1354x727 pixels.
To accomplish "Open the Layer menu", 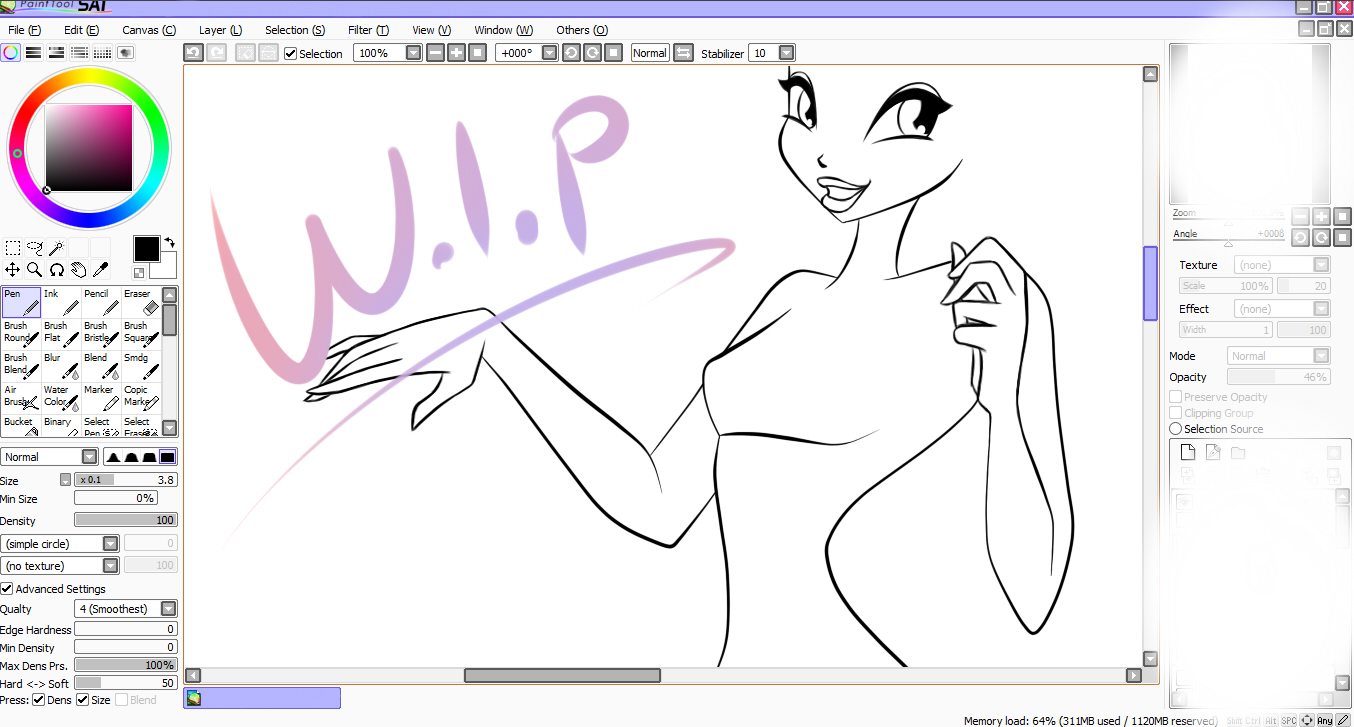I will (220, 30).
